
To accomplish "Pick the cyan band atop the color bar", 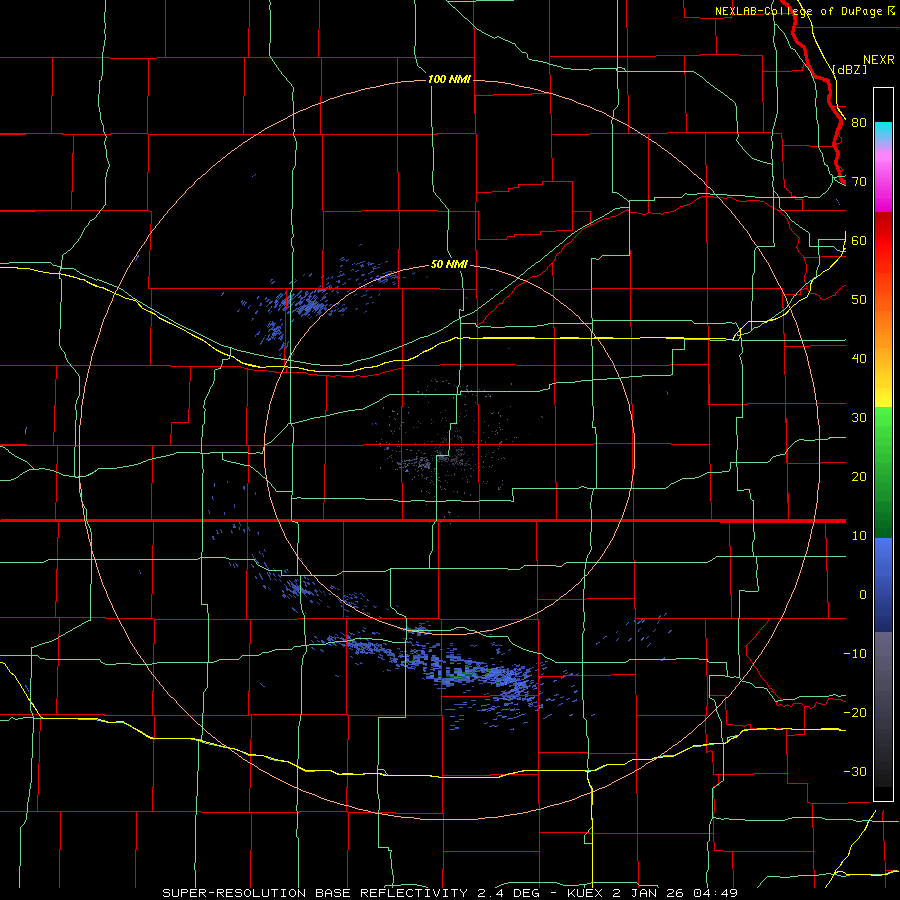I will (x=883, y=133).
